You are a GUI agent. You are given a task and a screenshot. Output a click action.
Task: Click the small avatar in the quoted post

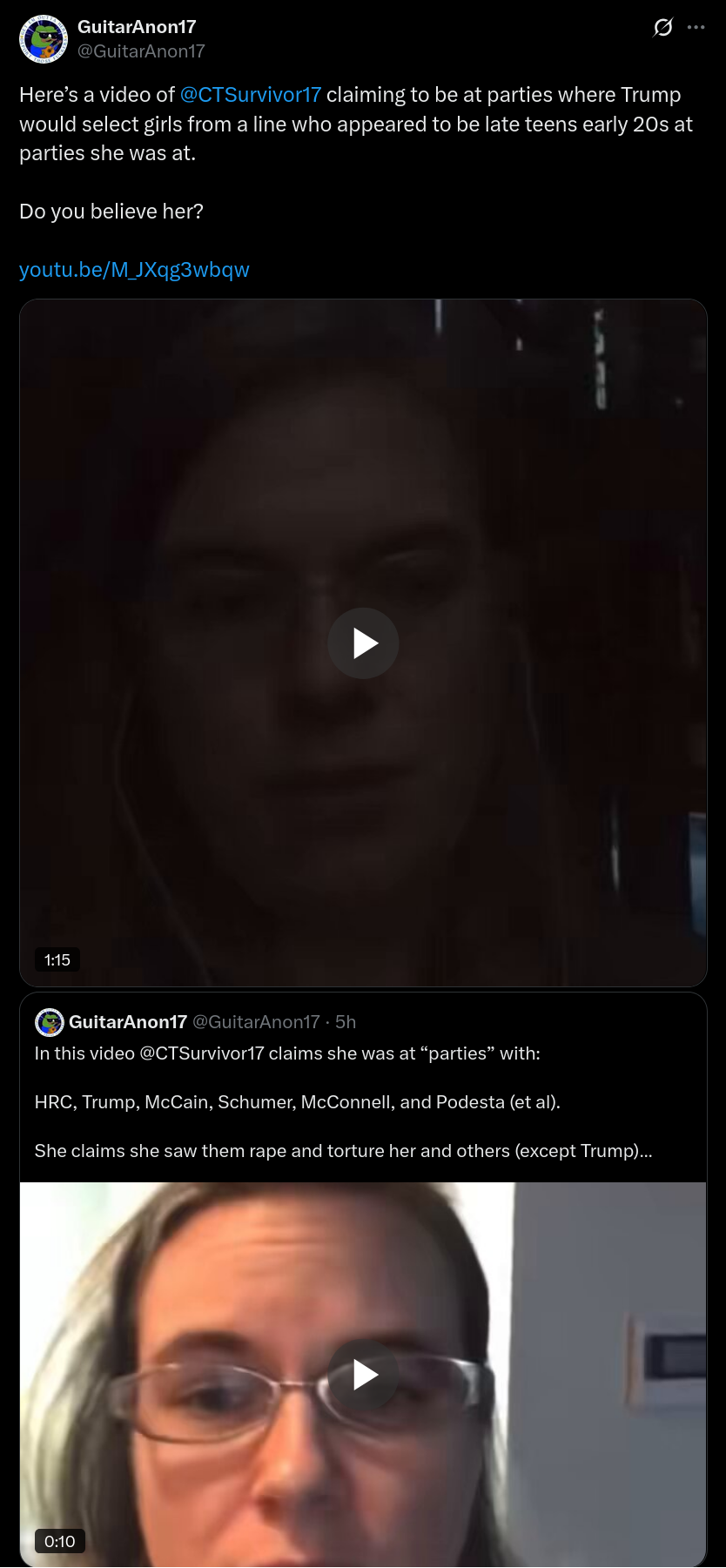pos(50,1022)
